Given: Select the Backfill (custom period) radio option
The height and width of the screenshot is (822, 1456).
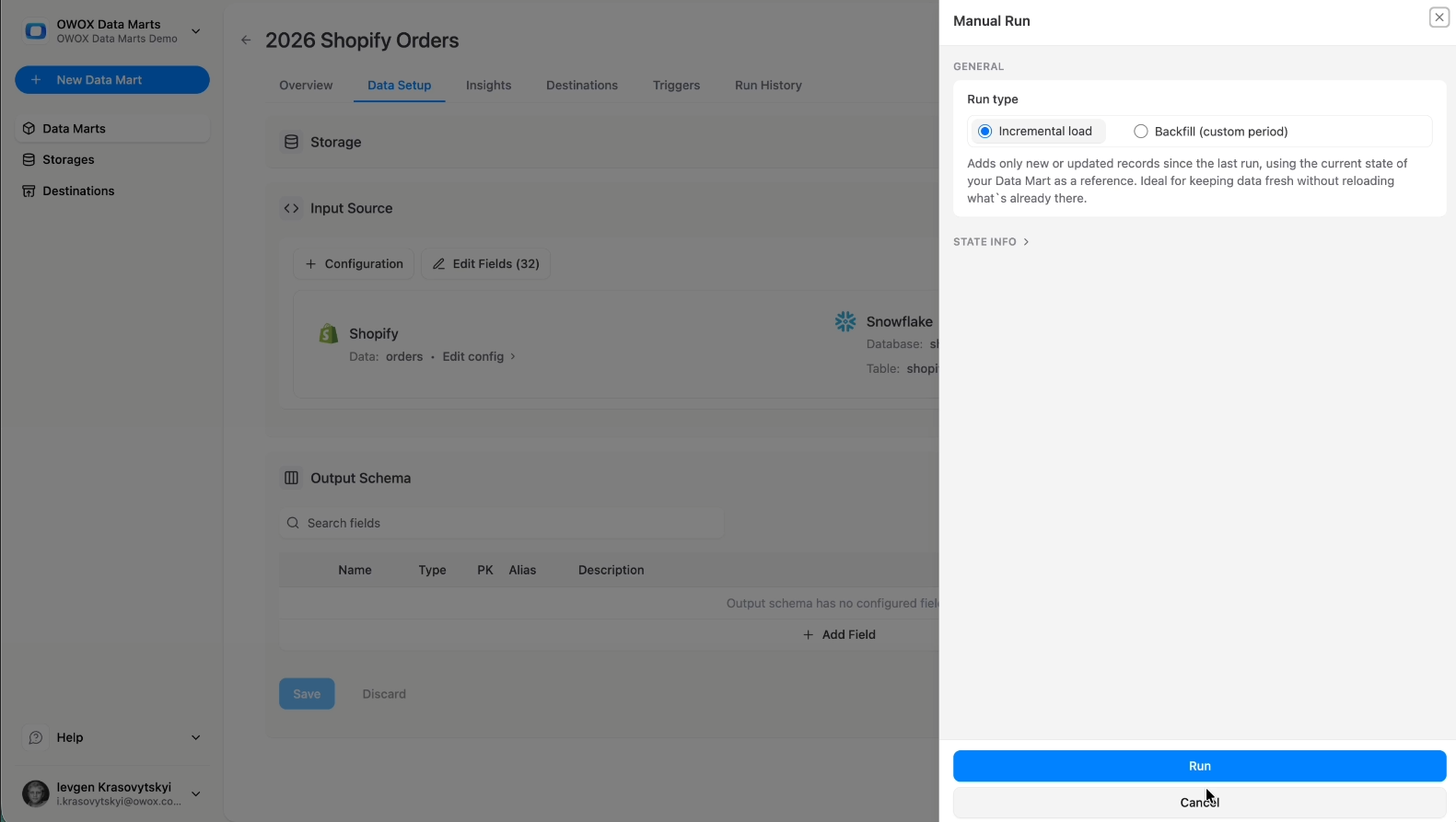Looking at the screenshot, I should point(1141,132).
